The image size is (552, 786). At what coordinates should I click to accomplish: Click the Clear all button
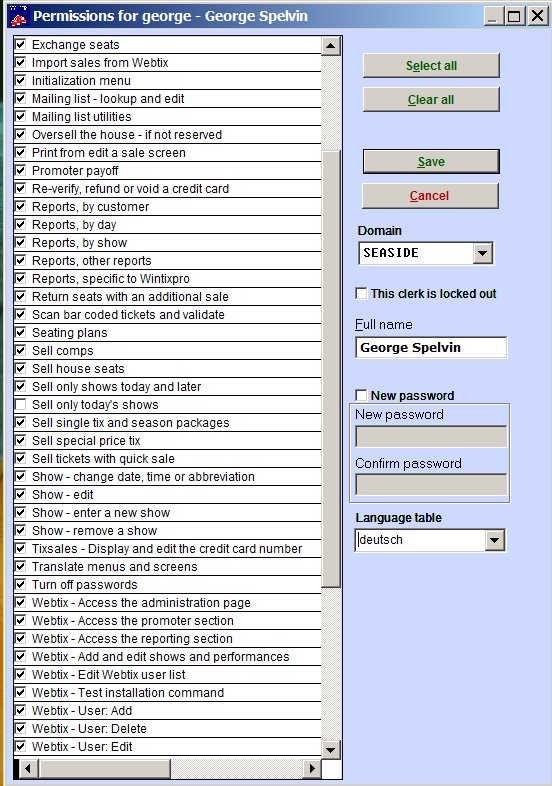(431, 100)
